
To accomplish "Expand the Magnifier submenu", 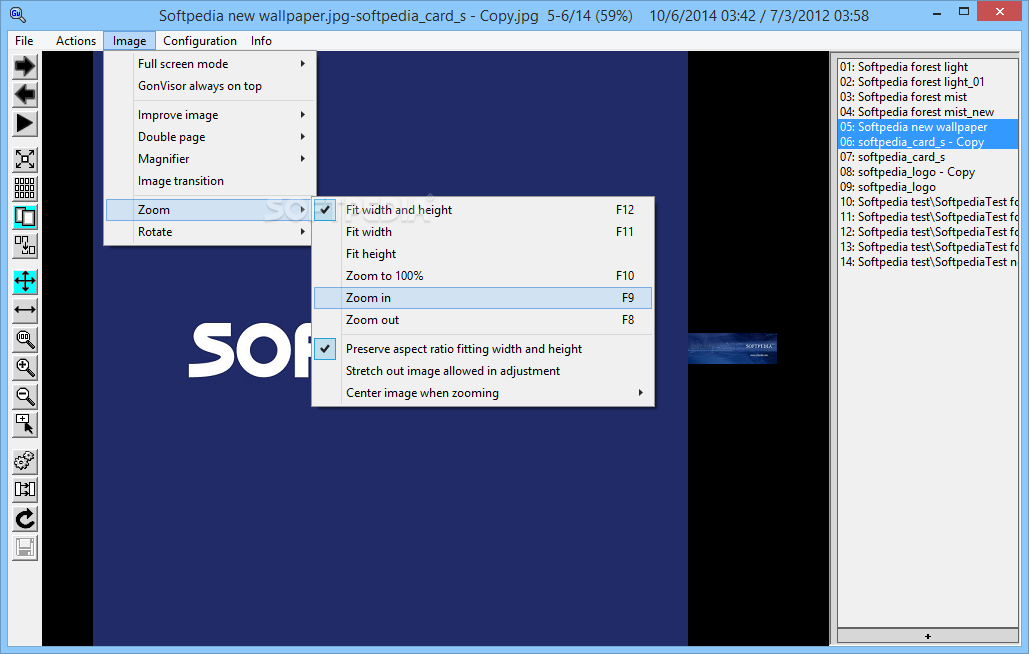I will click(210, 159).
